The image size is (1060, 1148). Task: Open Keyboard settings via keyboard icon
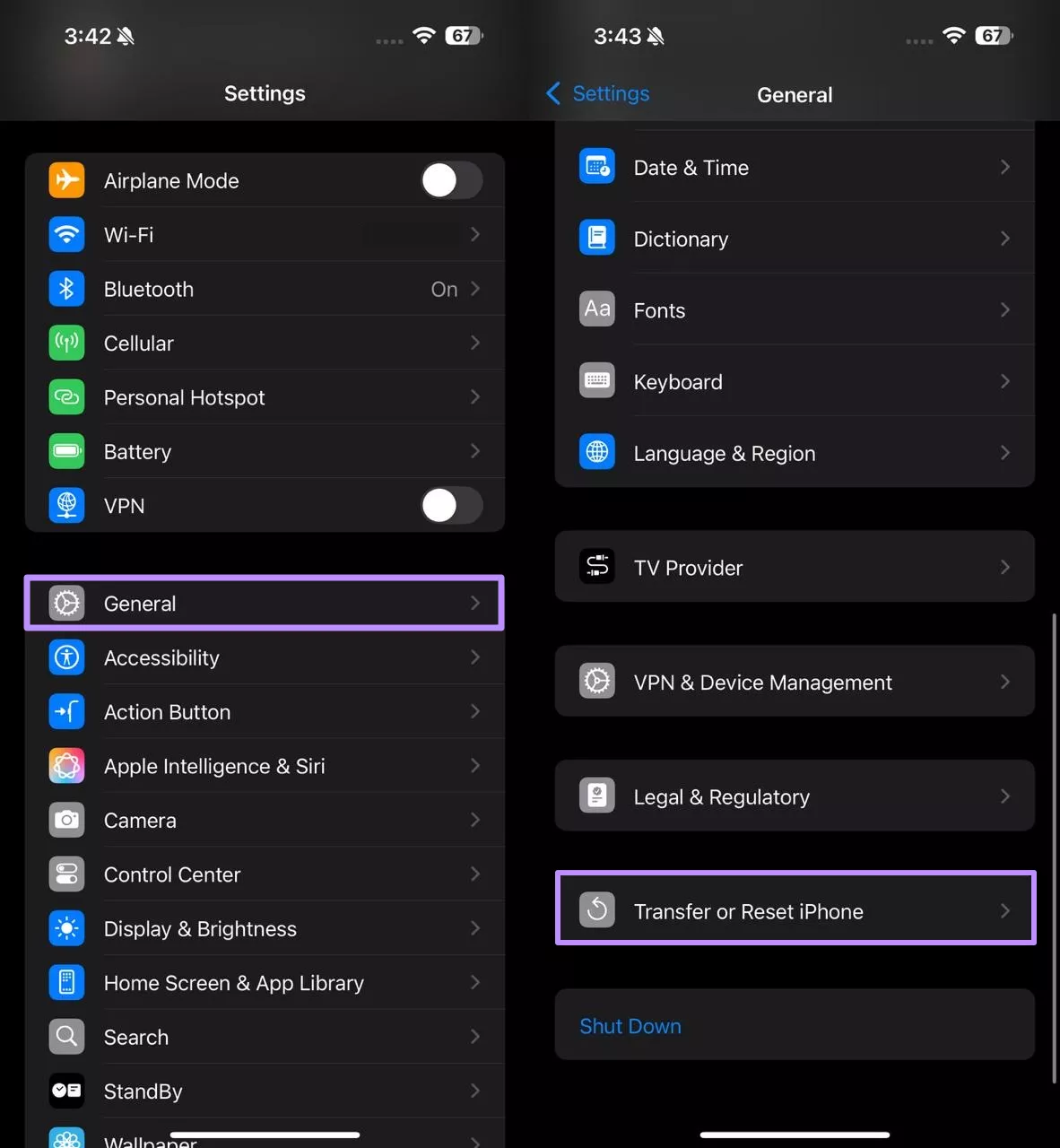tap(597, 380)
